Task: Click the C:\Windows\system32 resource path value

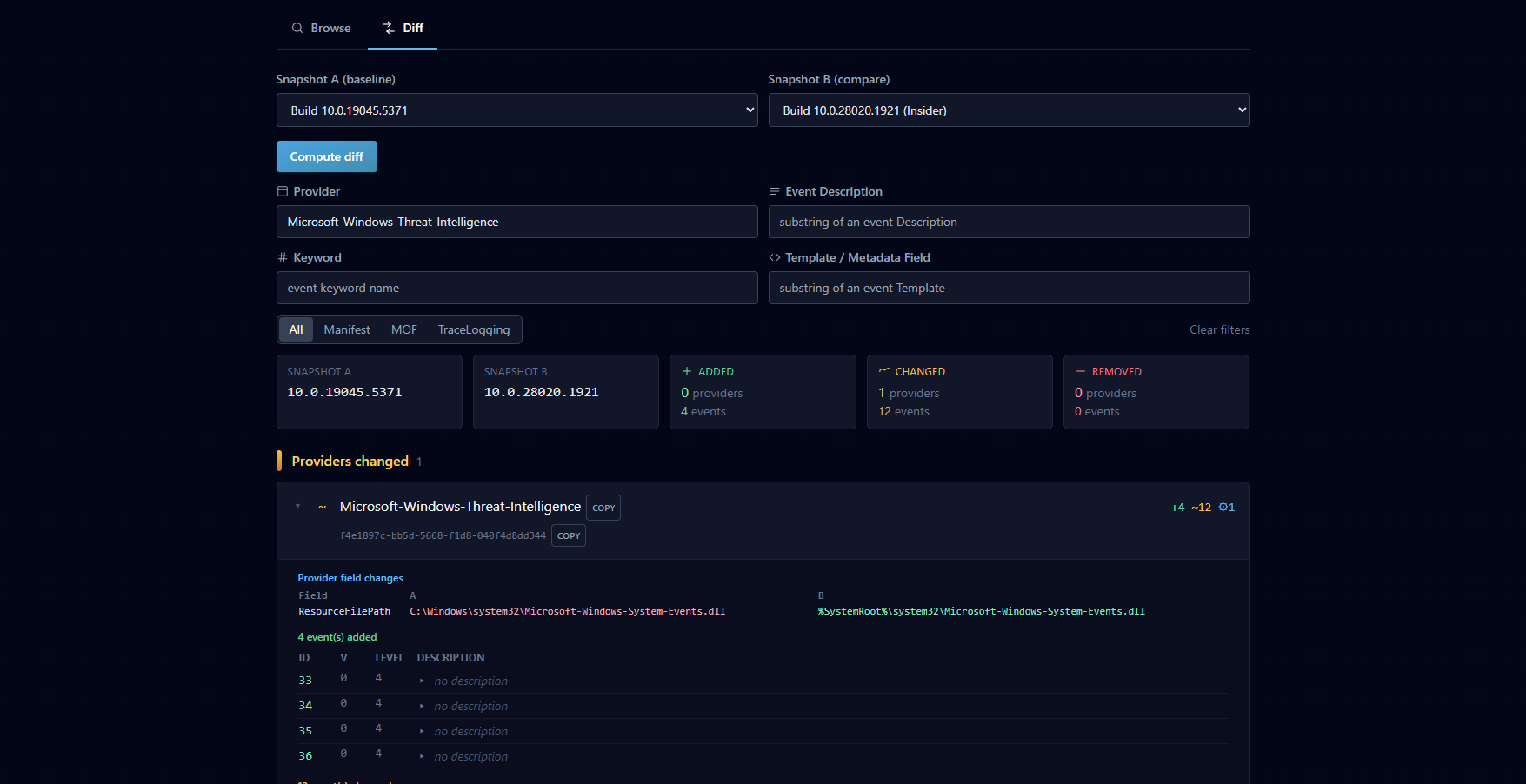Action: coord(568,612)
